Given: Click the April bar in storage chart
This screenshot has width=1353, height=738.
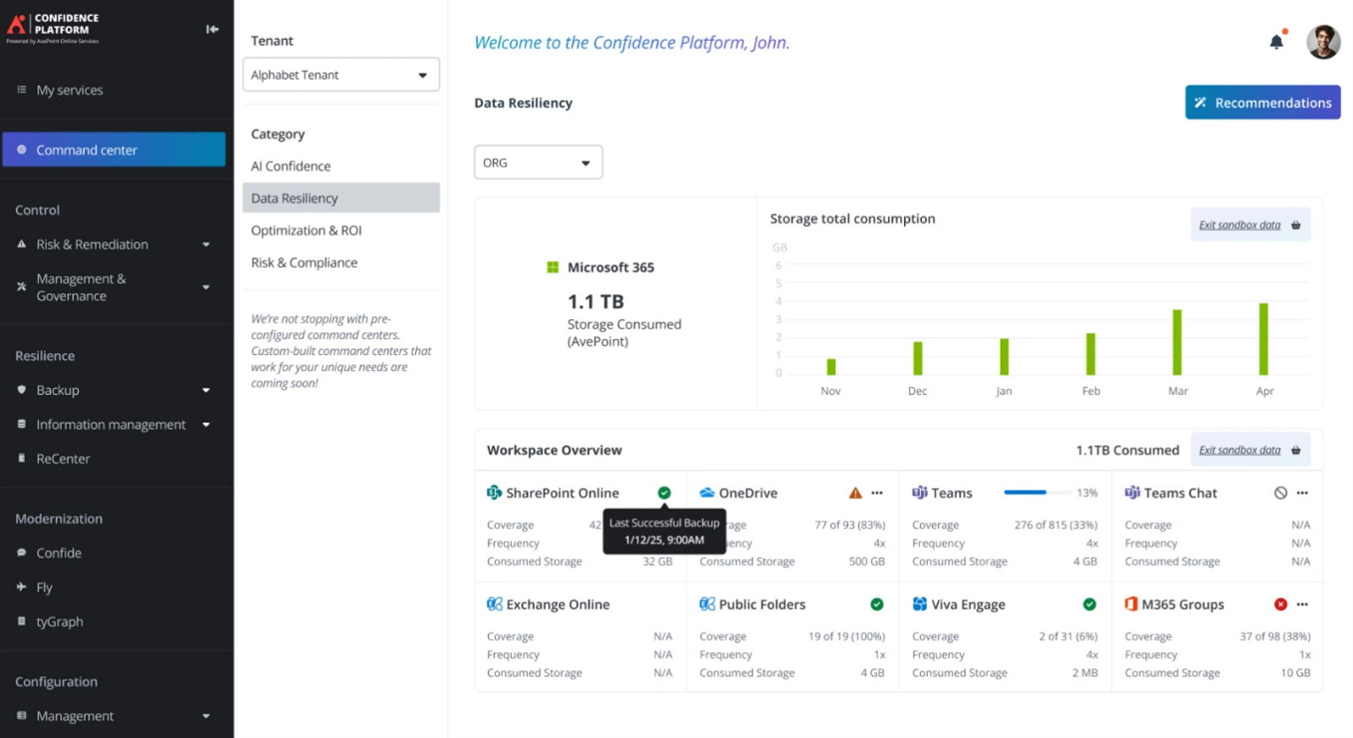Looking at the screenshot, I should [1264, 339].
